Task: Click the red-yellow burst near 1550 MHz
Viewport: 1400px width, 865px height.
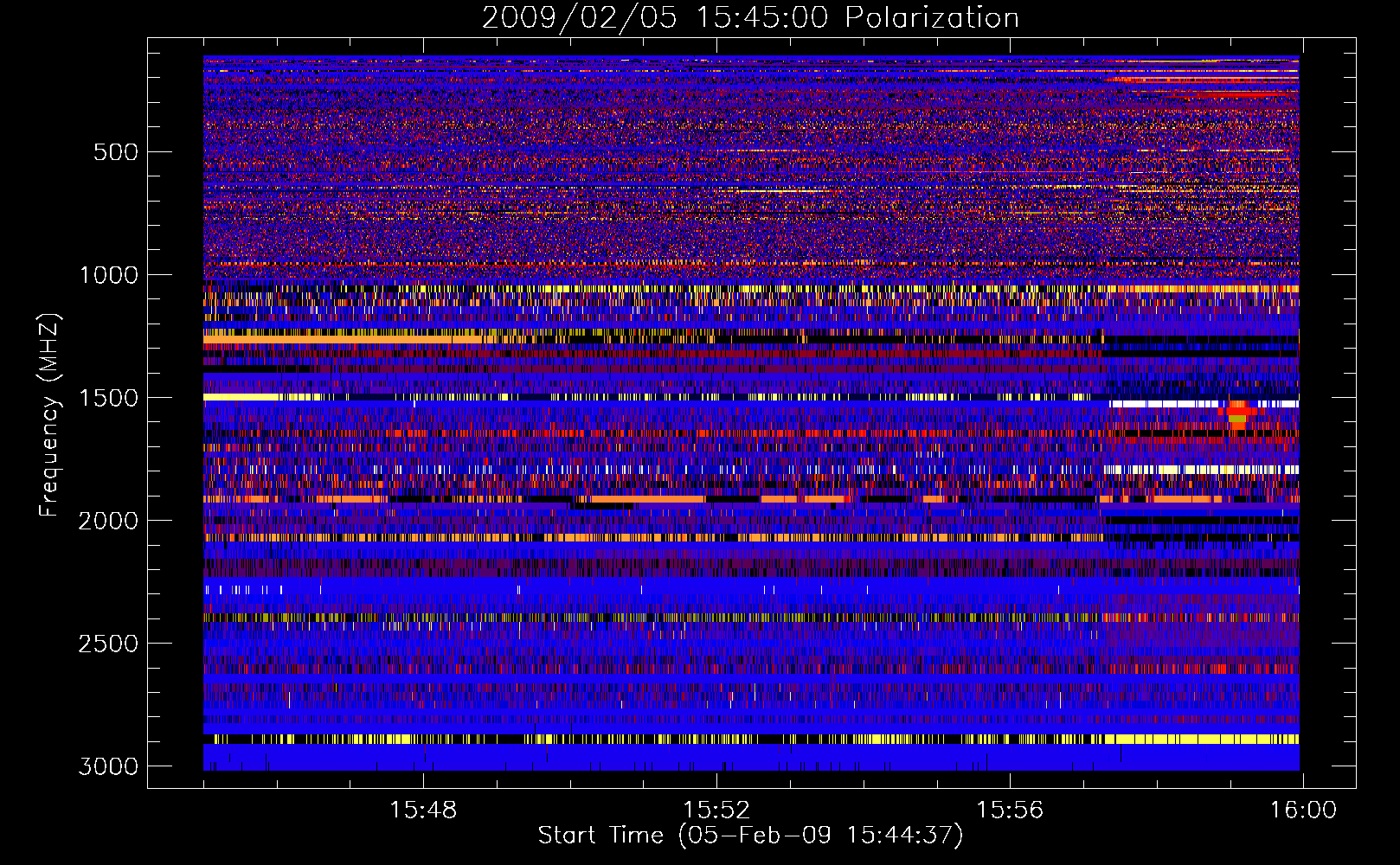Action: click(1237, 415)
